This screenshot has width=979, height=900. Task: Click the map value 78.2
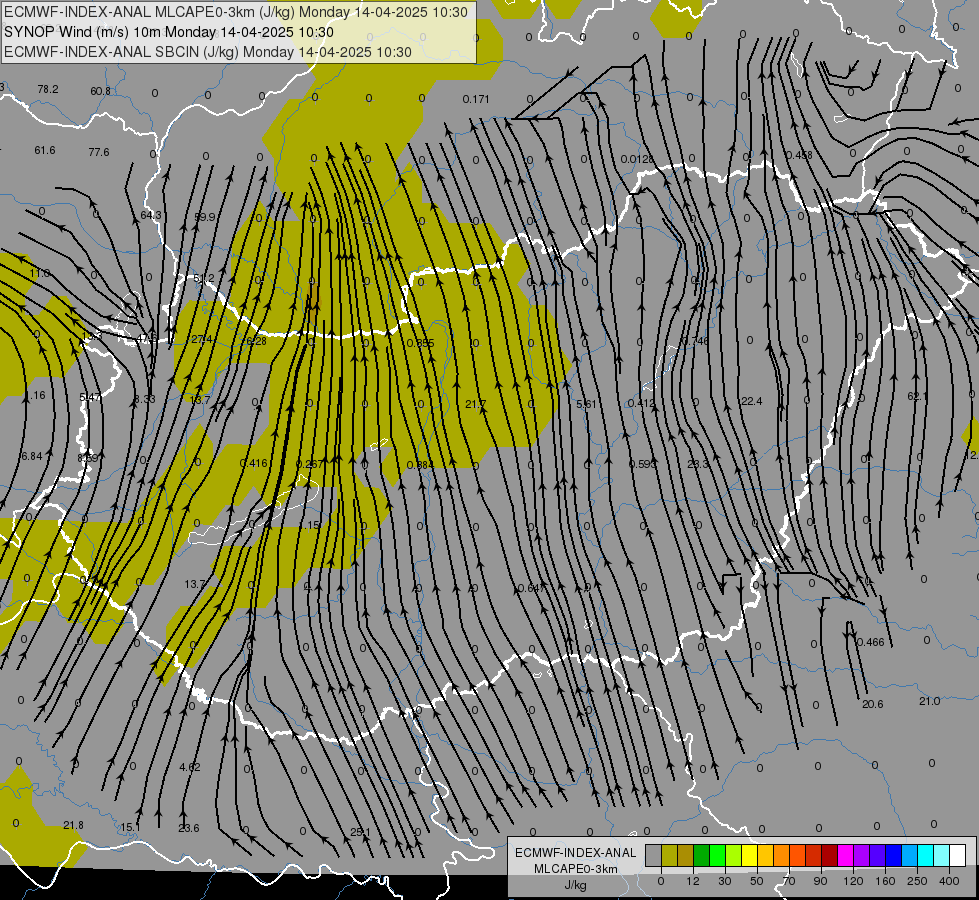[x=47, y=89]
